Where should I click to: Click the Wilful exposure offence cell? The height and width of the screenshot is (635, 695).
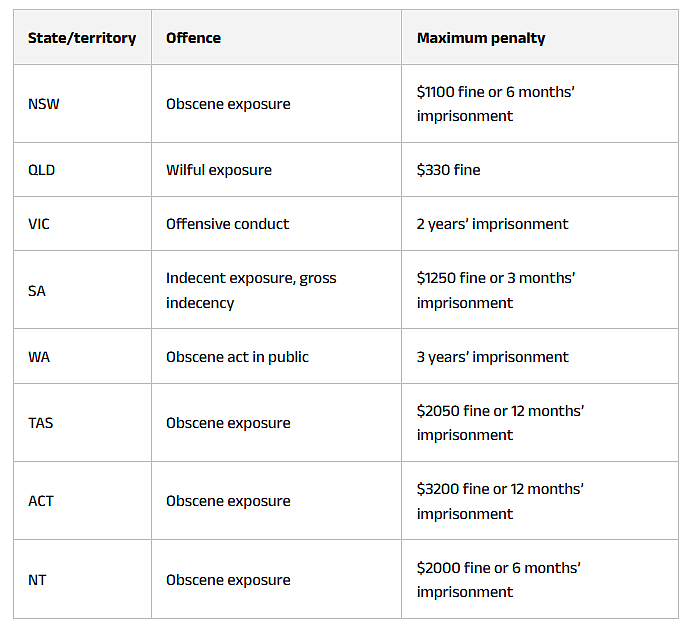coord(277,170)
